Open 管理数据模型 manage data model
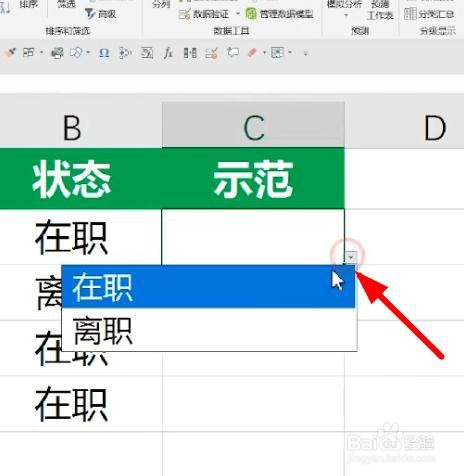The image size is (464, 476). 280,14
